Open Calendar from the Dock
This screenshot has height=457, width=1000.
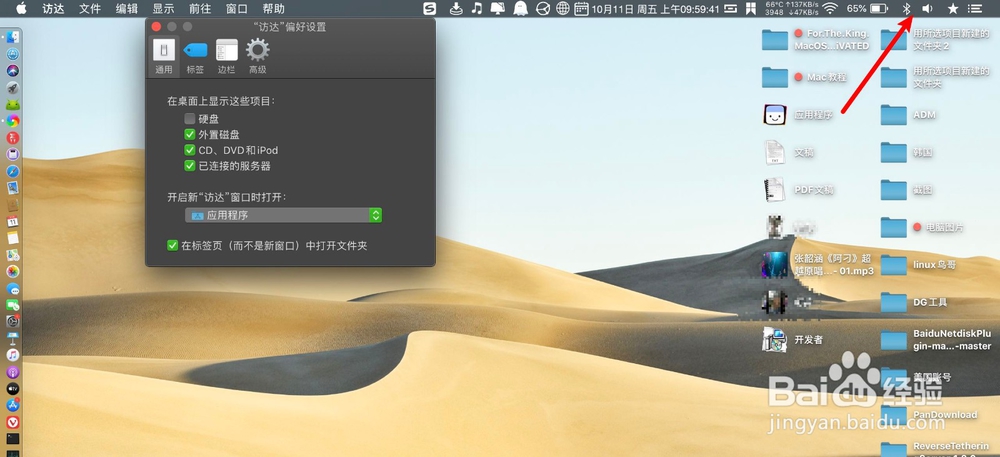tap(13, 221)
